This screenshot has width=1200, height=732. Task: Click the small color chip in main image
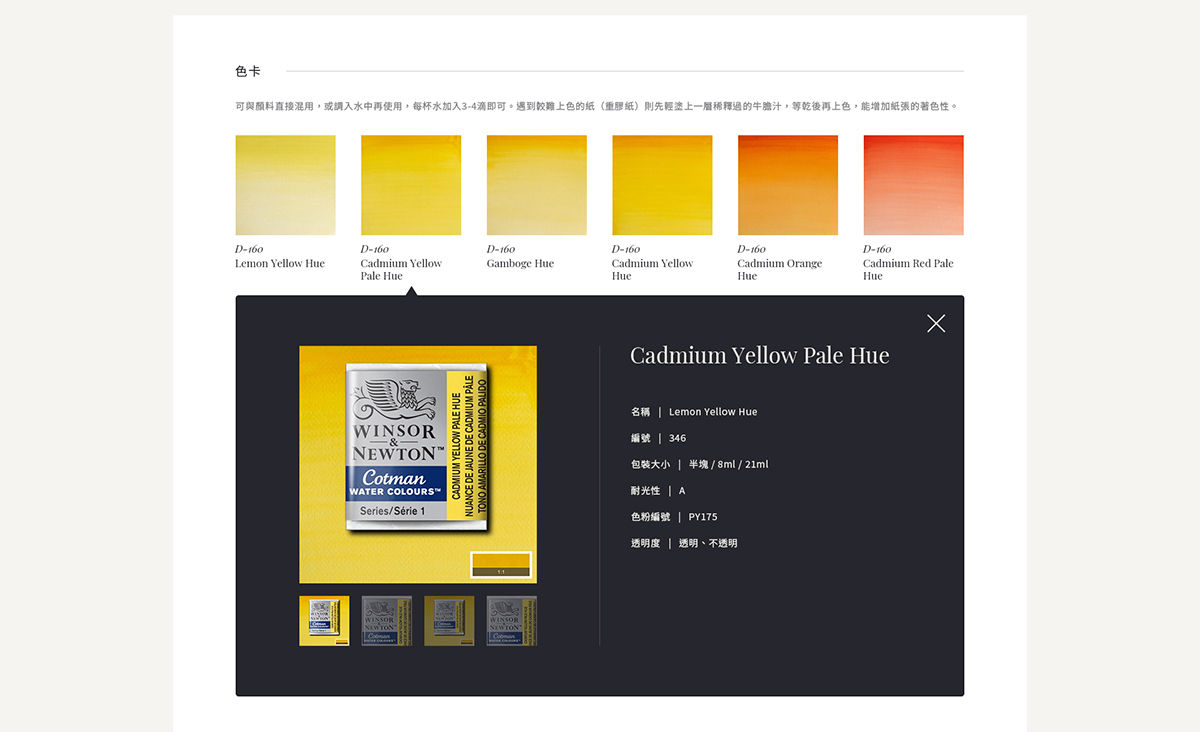pyautogui.click(x=501, y=563)
